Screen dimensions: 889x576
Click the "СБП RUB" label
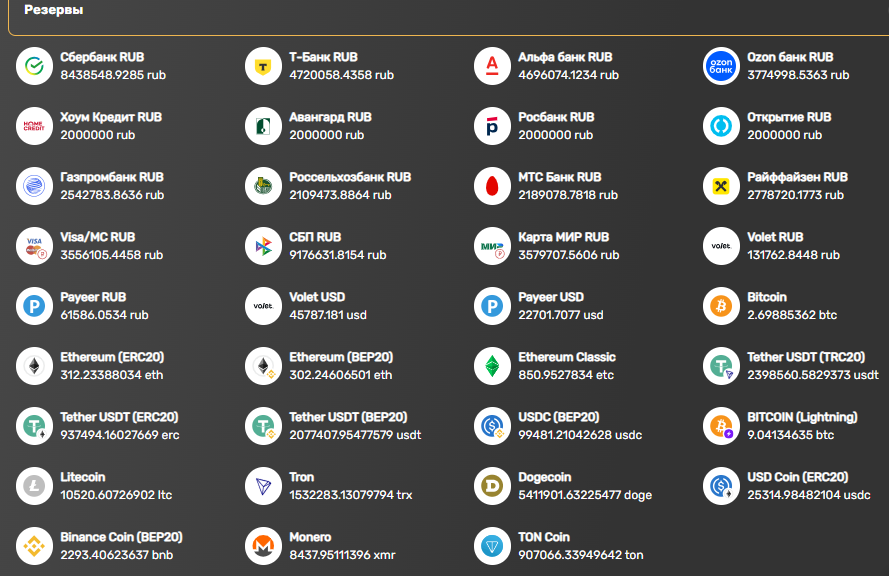(x=315, y=238)
